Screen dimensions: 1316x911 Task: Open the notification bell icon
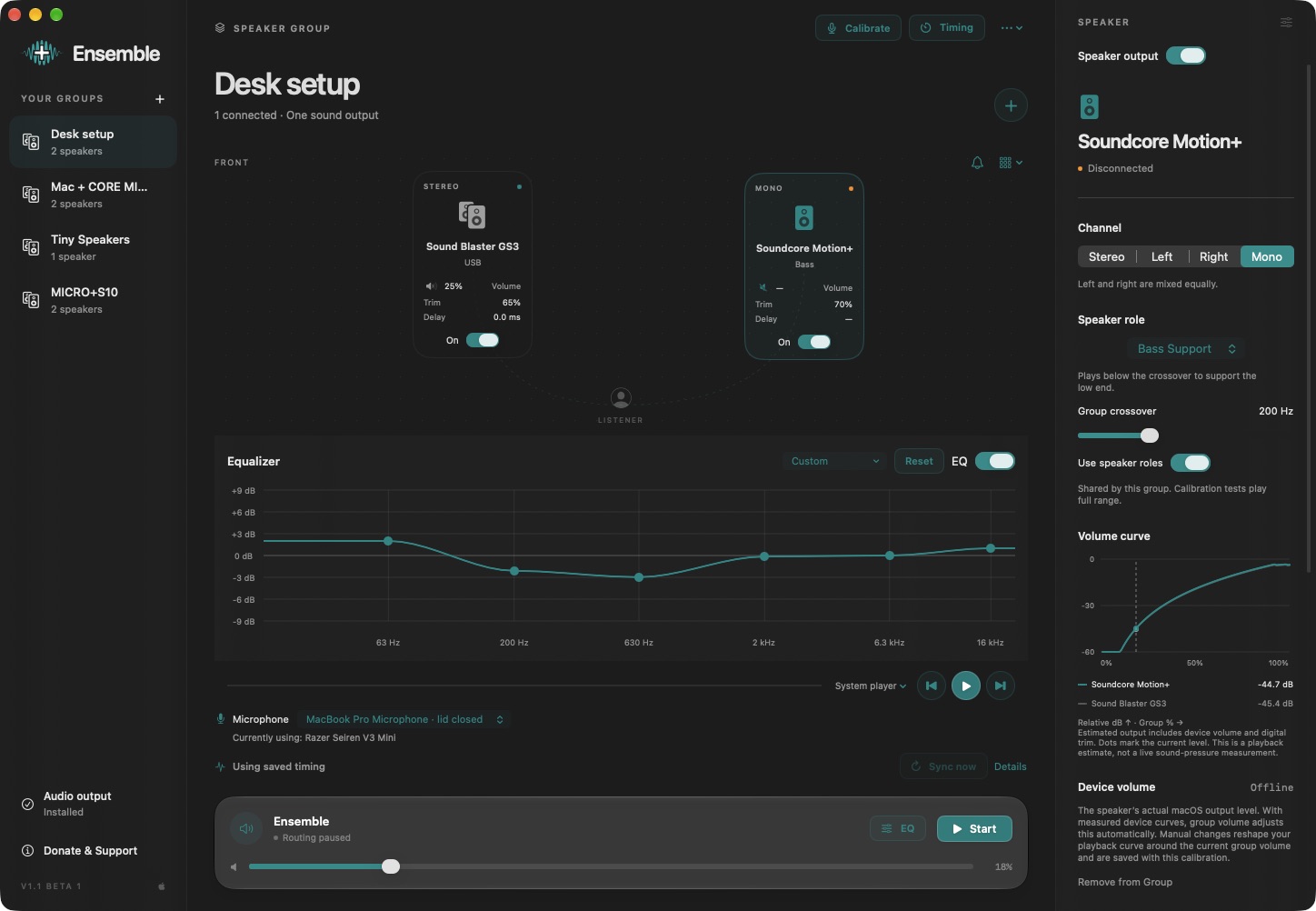point(977,163)
